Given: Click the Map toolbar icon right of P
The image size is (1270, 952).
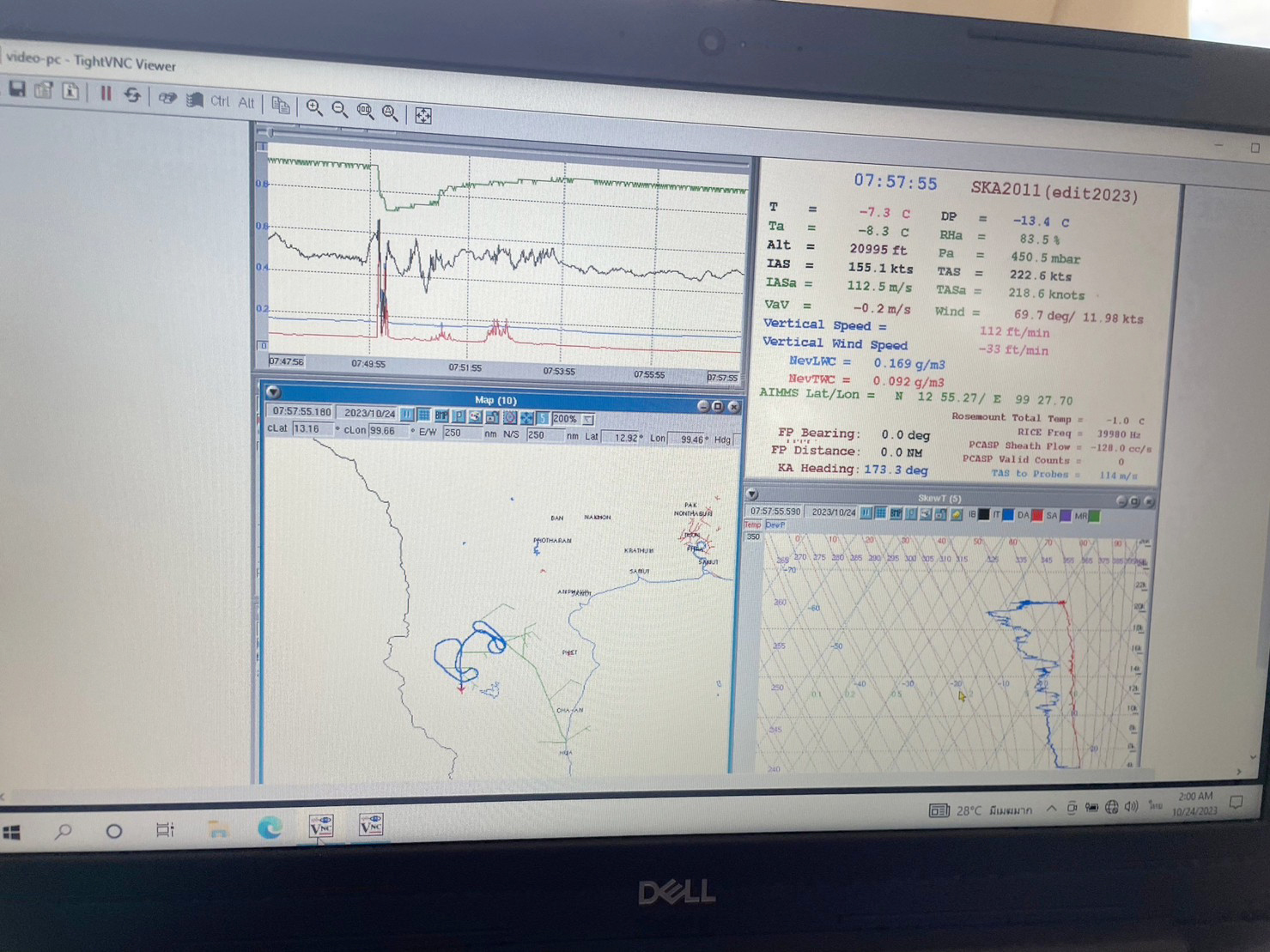Looking at the screenshot, I should 476,416.
